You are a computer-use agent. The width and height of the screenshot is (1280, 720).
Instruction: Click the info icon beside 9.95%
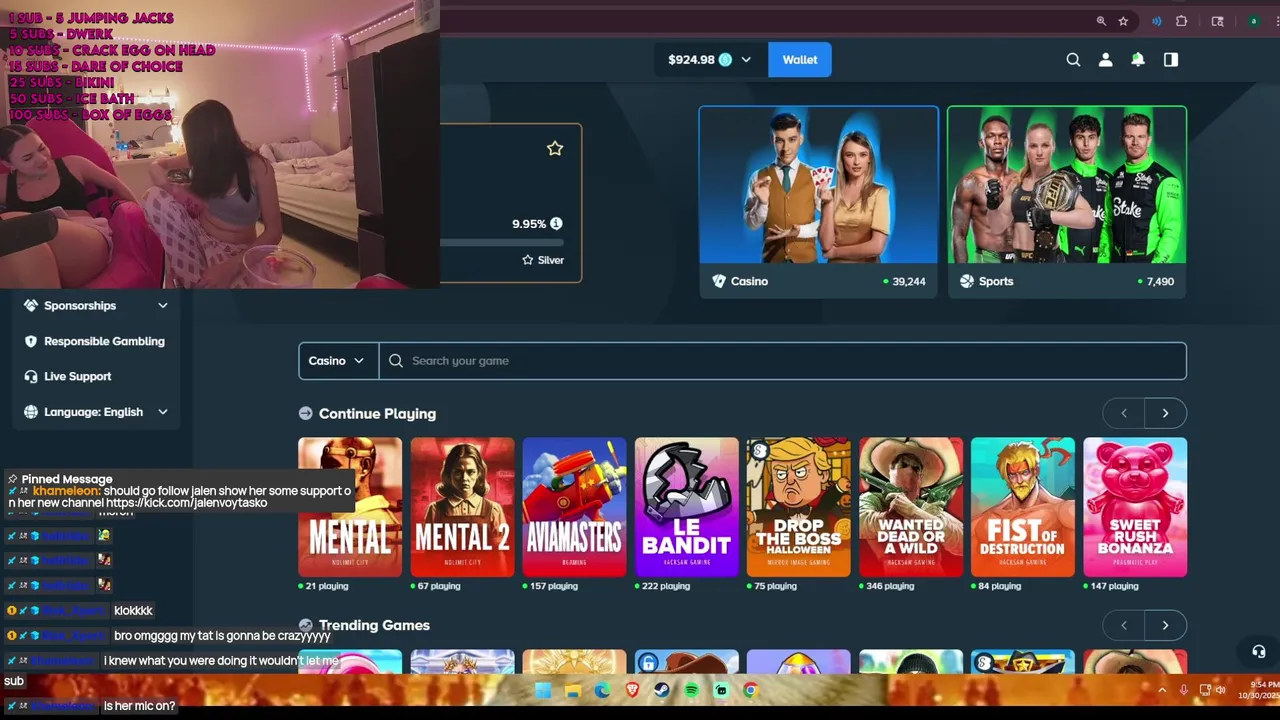[556, 224]
